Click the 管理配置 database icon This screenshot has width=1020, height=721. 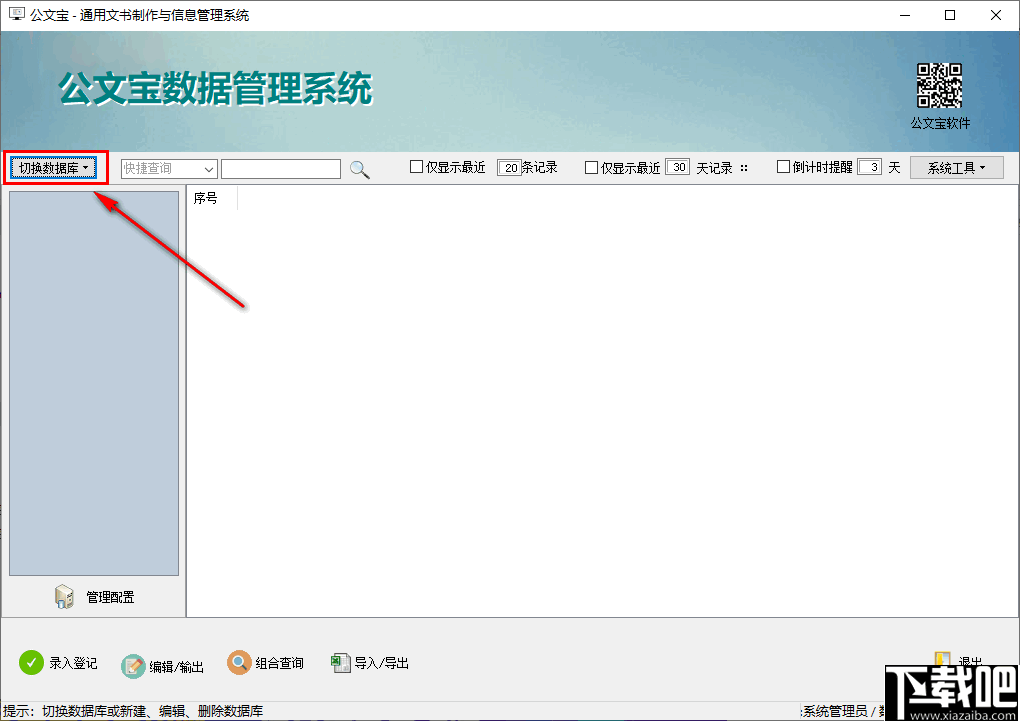pyautogui.click(x=63, y=596)
